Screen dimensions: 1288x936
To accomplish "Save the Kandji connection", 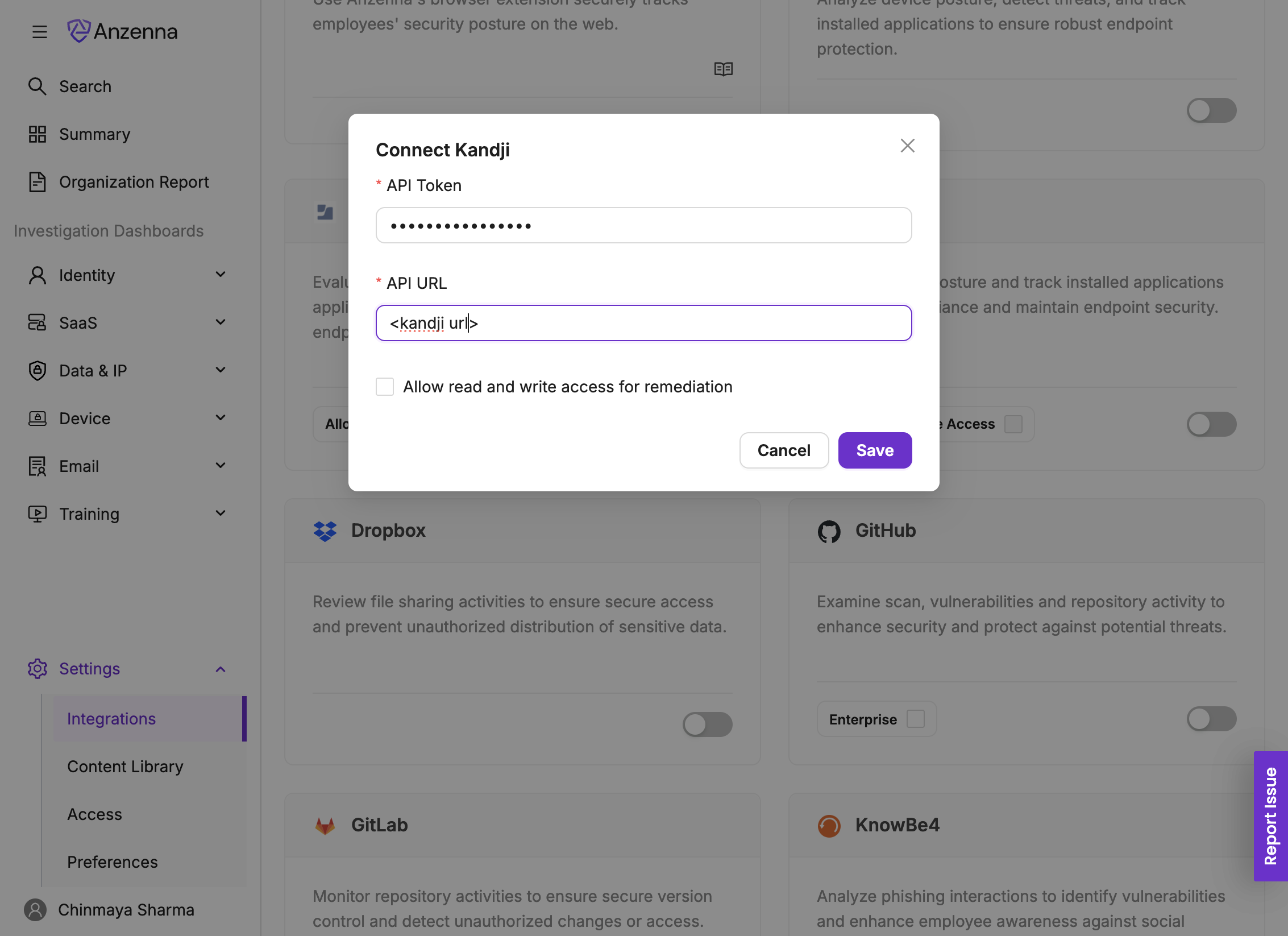I will (x=875, y=450).
